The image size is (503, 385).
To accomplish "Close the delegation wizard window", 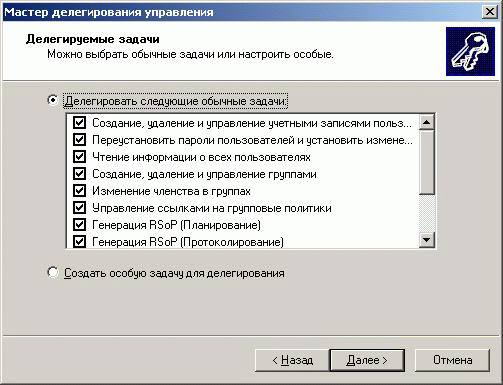I will click(x=490, y=12).
